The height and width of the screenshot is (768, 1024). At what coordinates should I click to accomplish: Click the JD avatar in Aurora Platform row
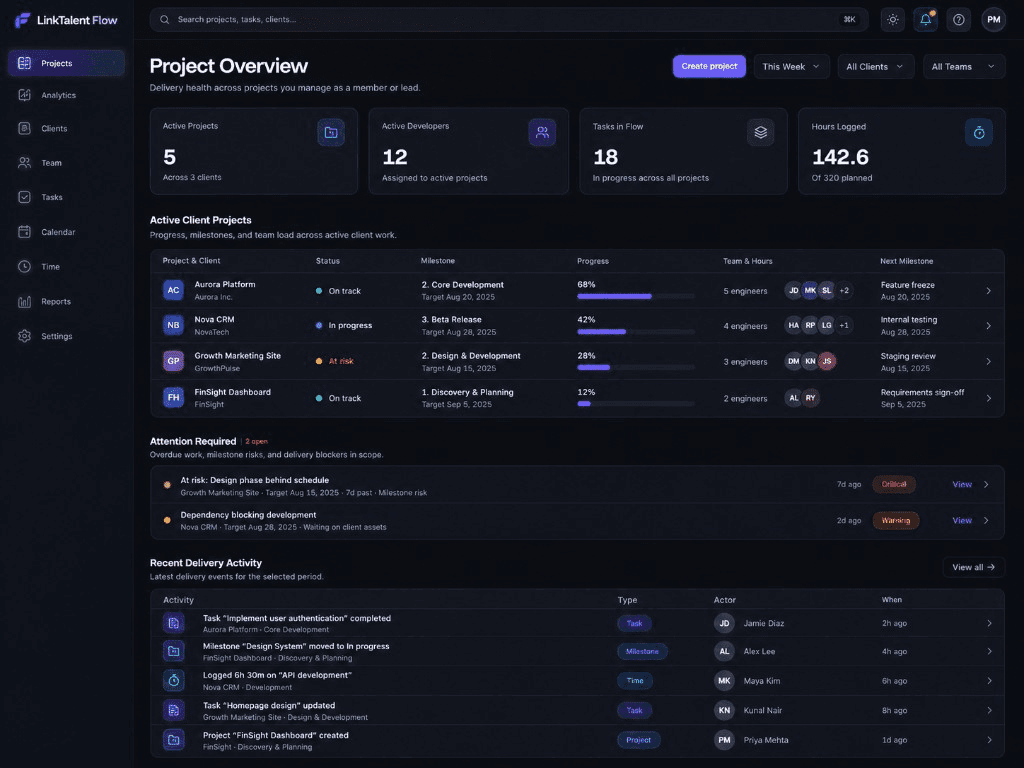pyautogui.click(x=793, y=290)
